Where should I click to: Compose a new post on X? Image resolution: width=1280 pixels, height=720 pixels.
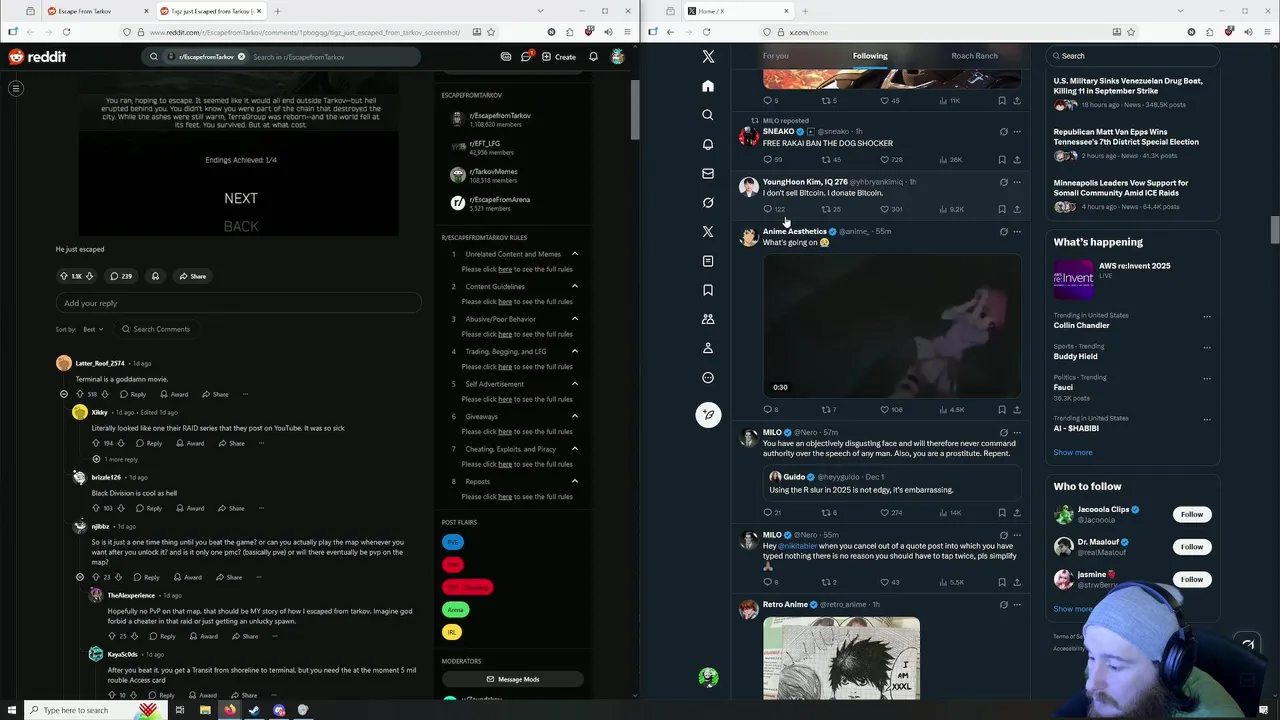(708, 414)
